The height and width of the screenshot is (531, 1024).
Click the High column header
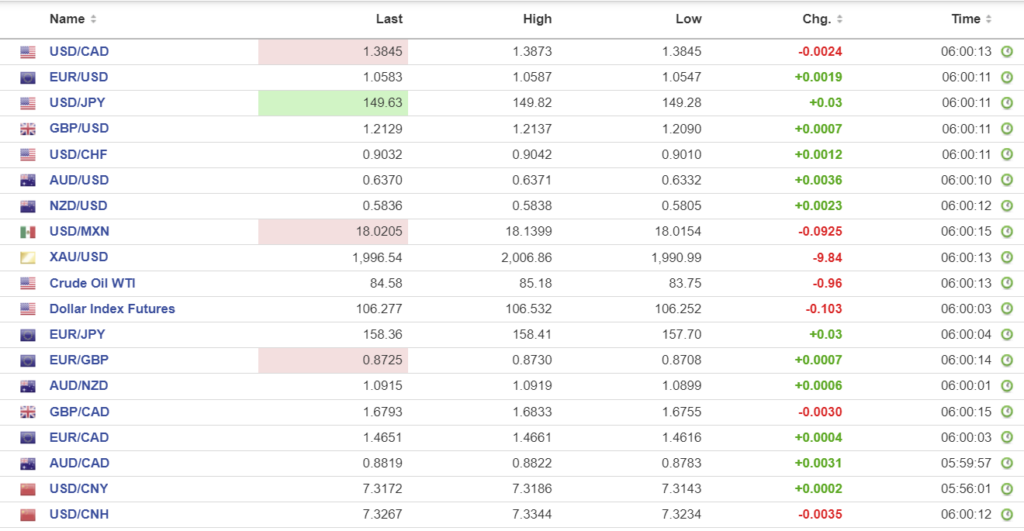537,19
